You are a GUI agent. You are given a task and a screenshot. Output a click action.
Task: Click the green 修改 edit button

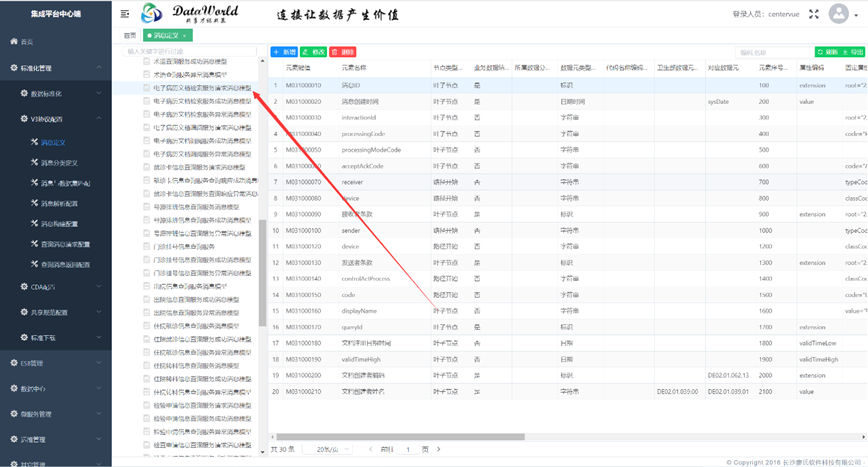coord(313,52)
